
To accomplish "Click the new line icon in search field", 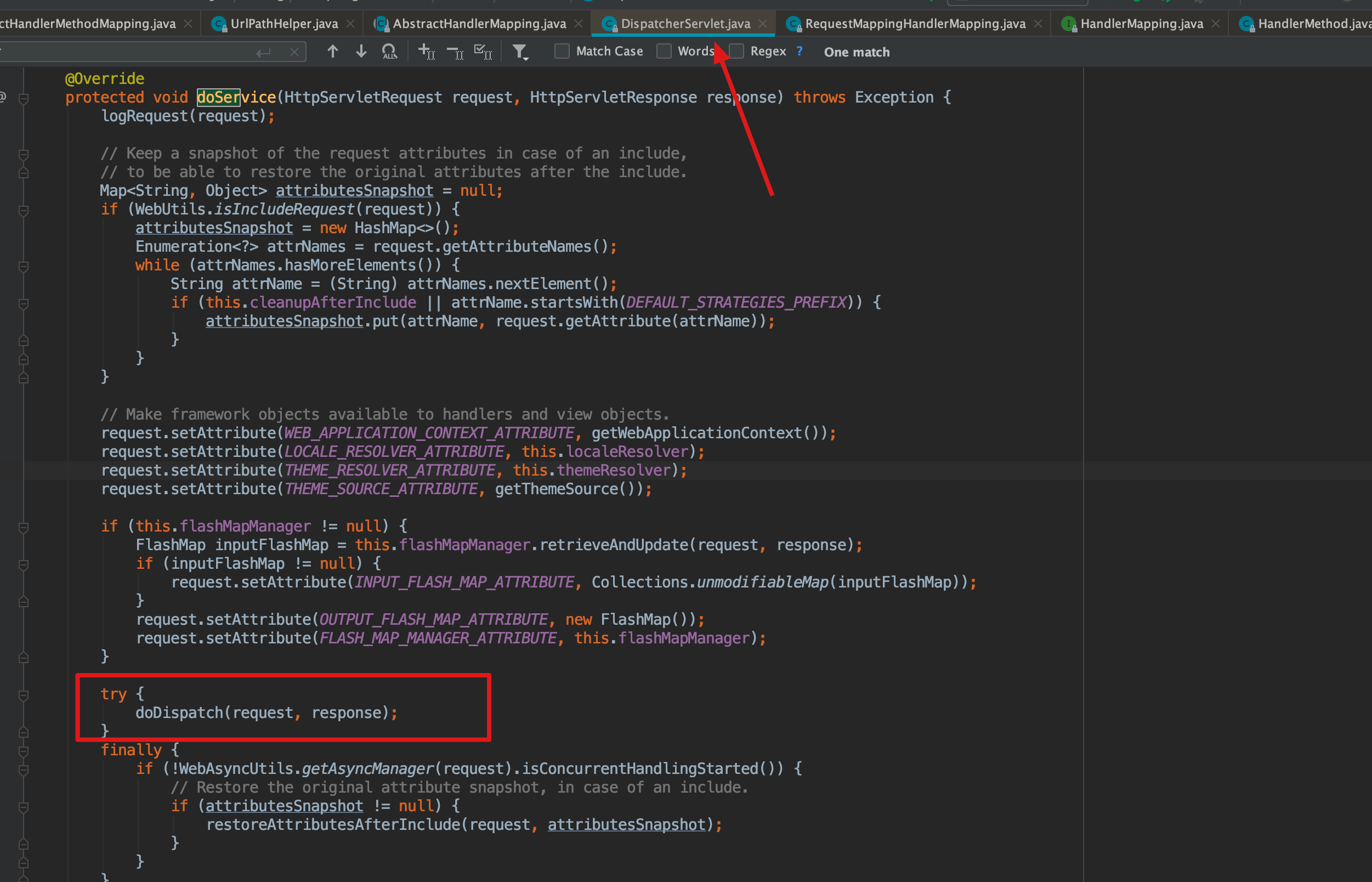I will [263, 53].
